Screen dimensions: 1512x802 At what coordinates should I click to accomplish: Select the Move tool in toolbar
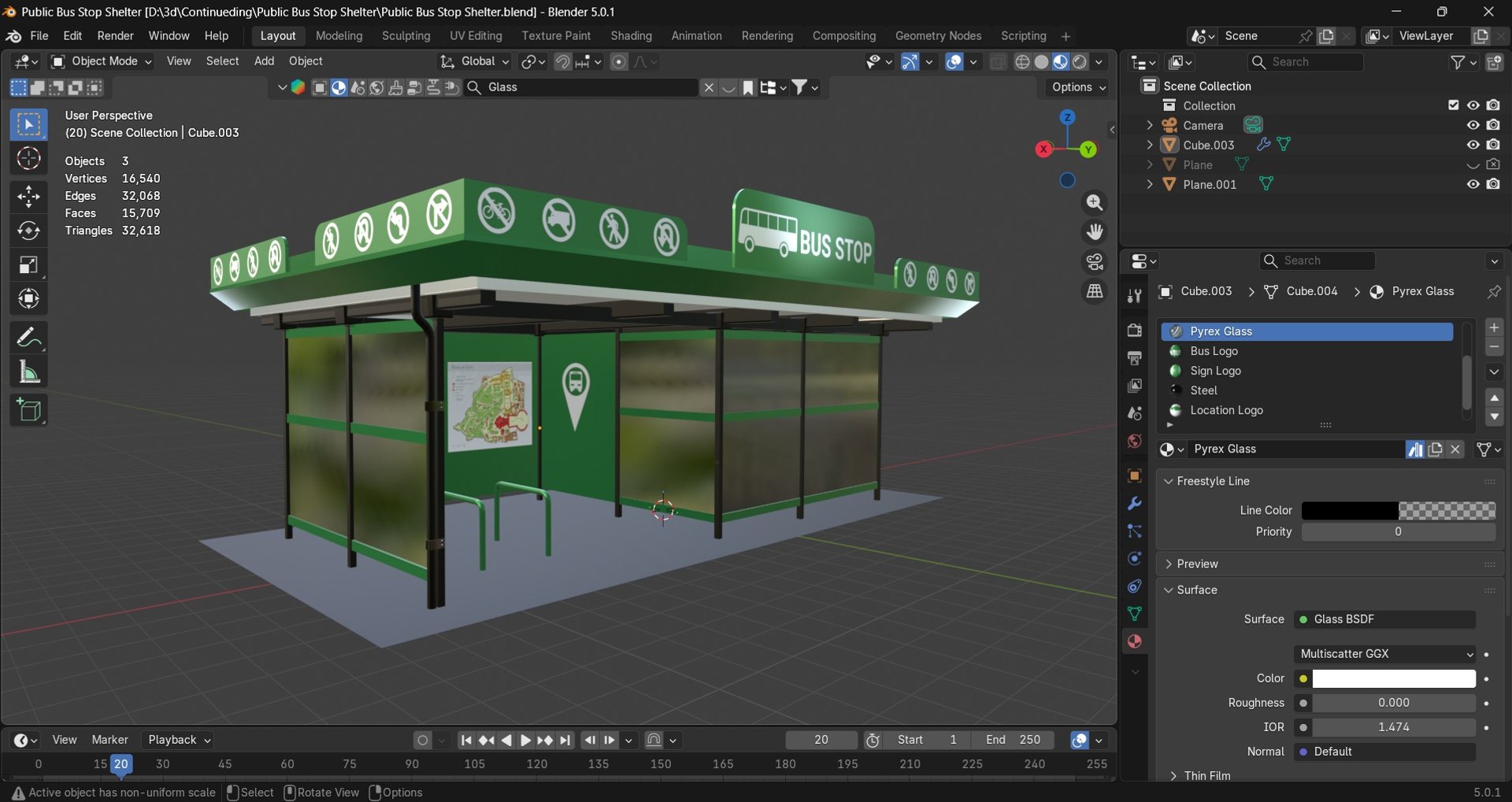[x=29, y=196]
